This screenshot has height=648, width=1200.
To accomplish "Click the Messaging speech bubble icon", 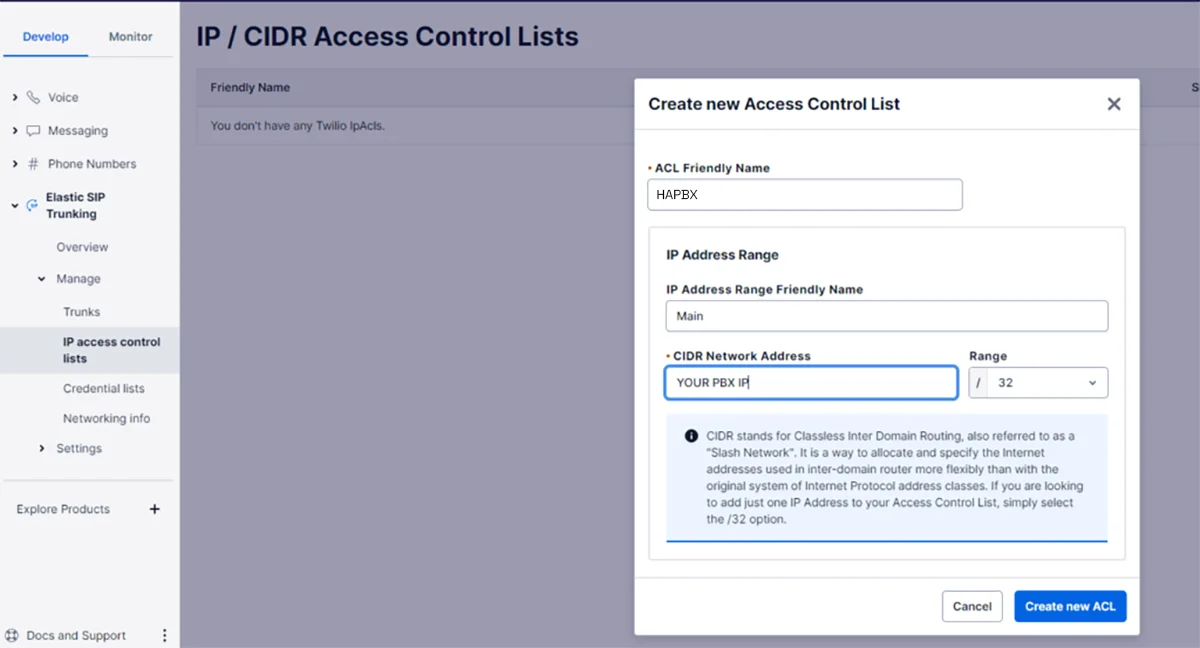I will [x=34, y=130].
